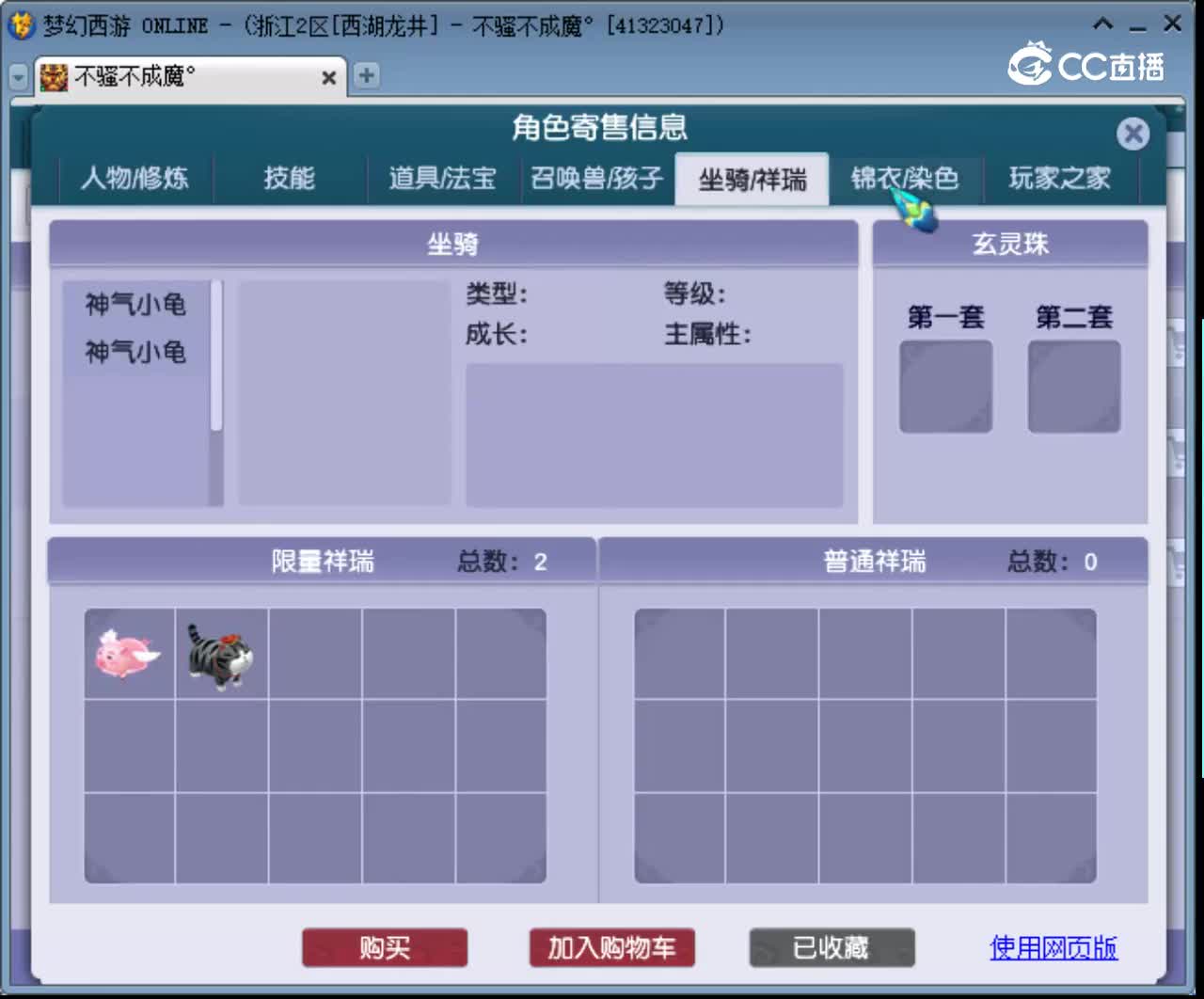The width and height of the screenshot is (1204, 999).
Task: Select the striped cat auspicious mount
Action: pyautogui.click(x=220, y=656)
